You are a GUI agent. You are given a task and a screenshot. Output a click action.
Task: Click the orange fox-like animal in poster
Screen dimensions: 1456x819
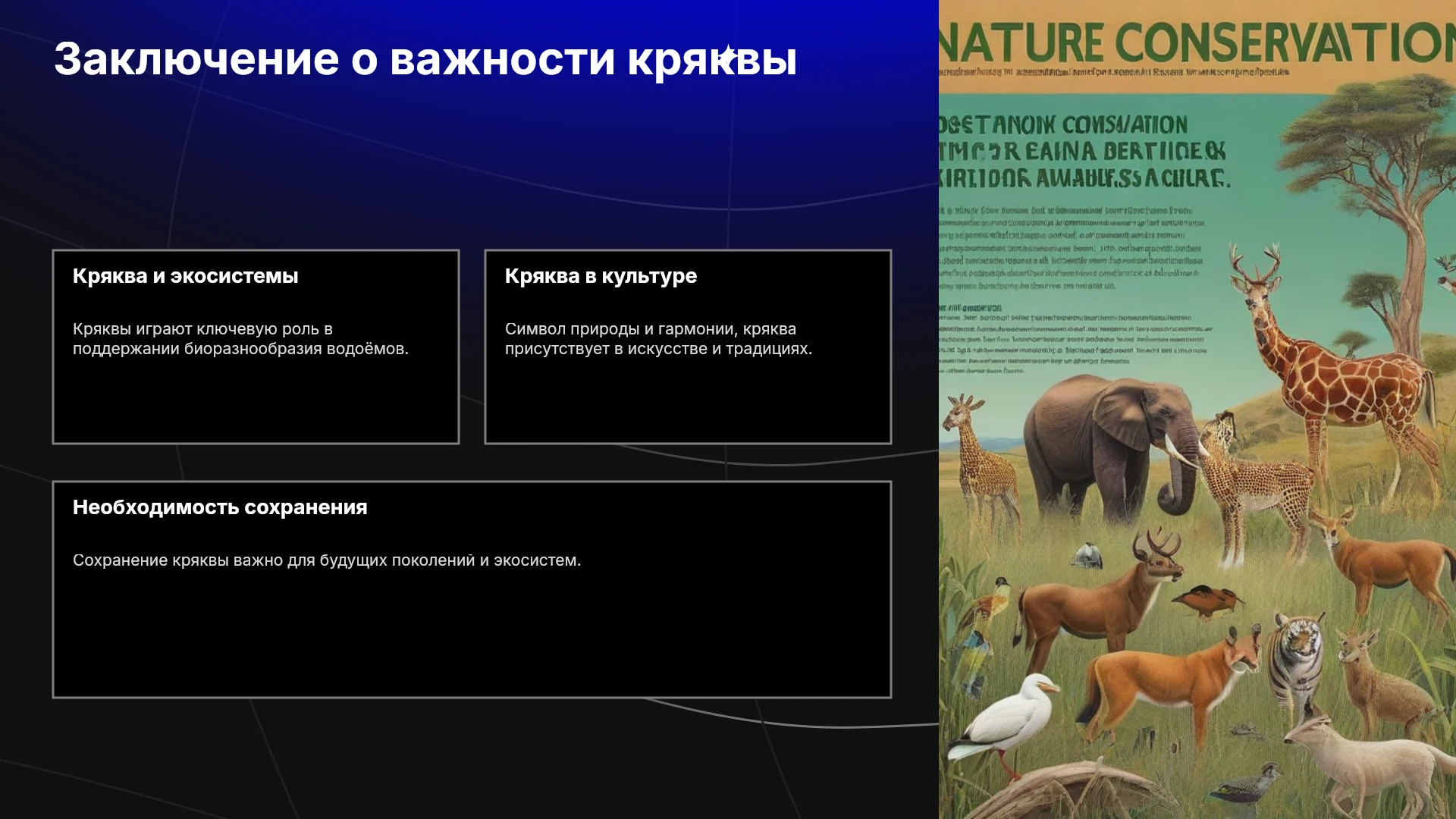(x=1168, y=682)
